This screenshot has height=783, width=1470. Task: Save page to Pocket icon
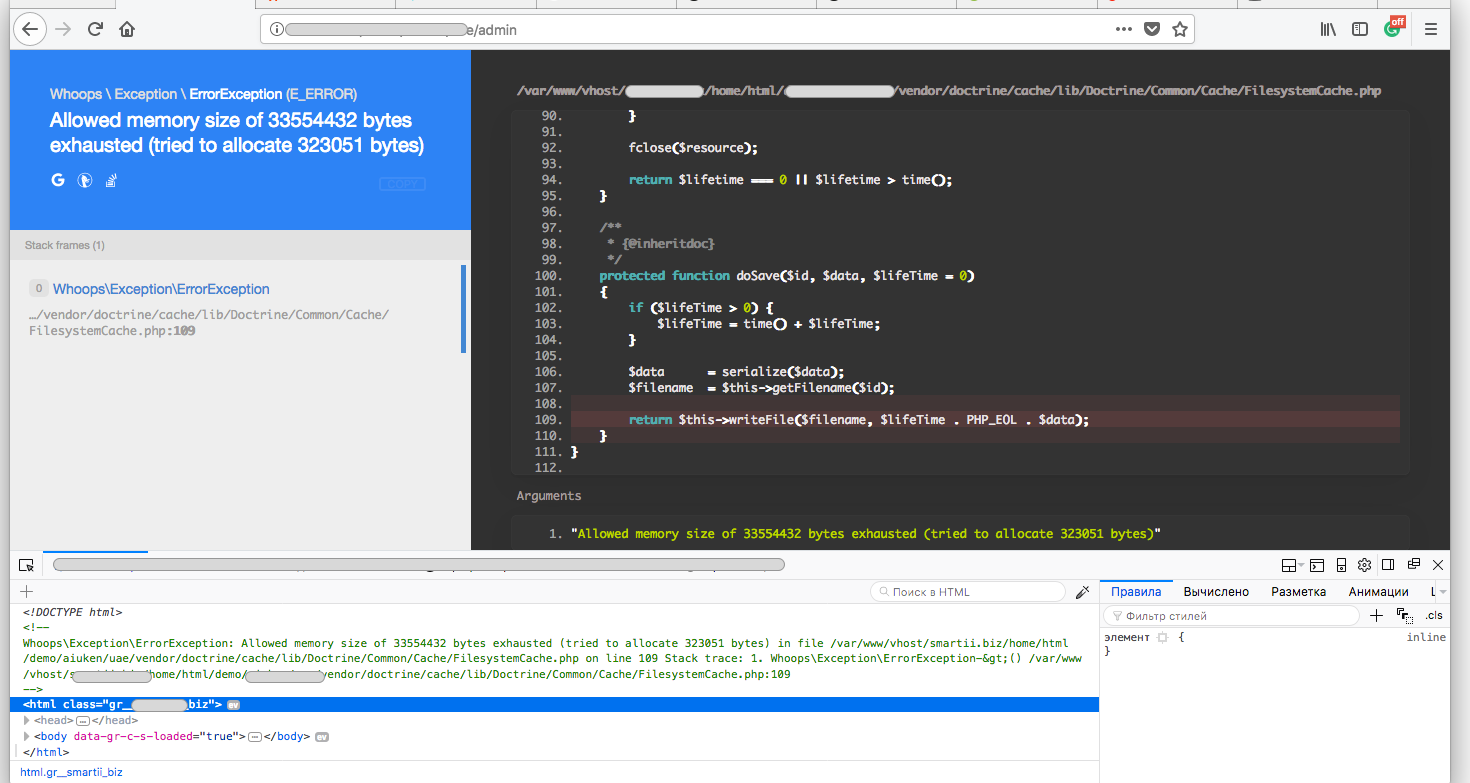tap(1152, 30)
